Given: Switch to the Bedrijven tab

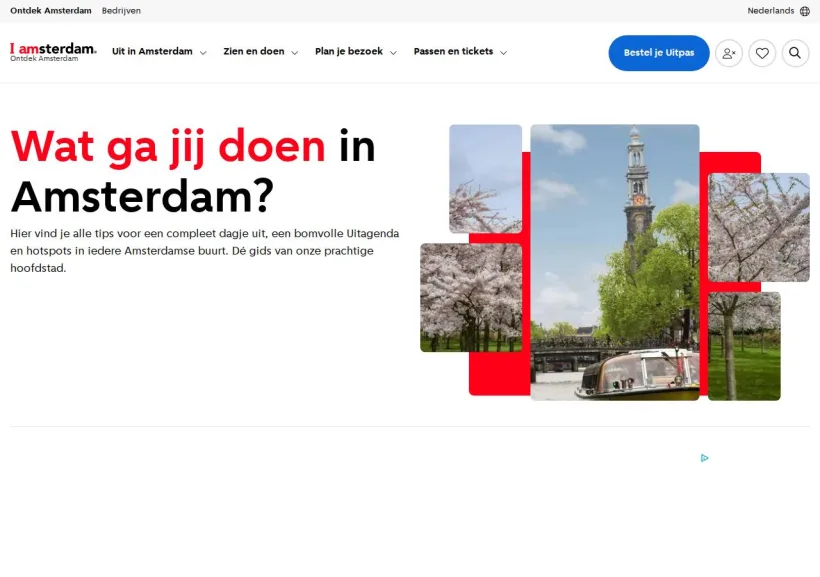Looking at the screenshot, I should tap(121, 11).
